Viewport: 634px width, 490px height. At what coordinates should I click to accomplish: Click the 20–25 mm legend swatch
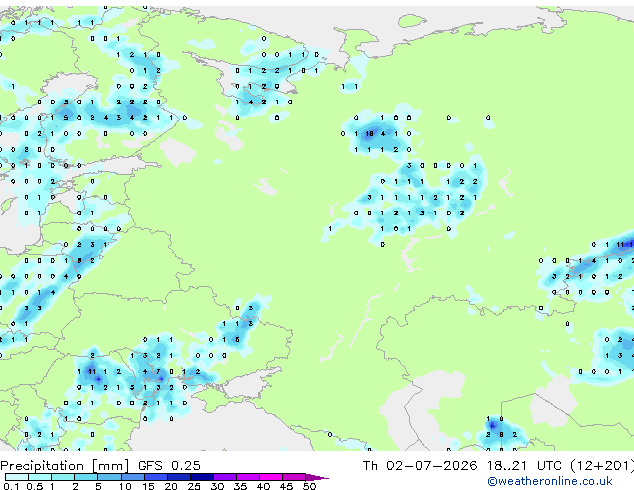point(179,477)
